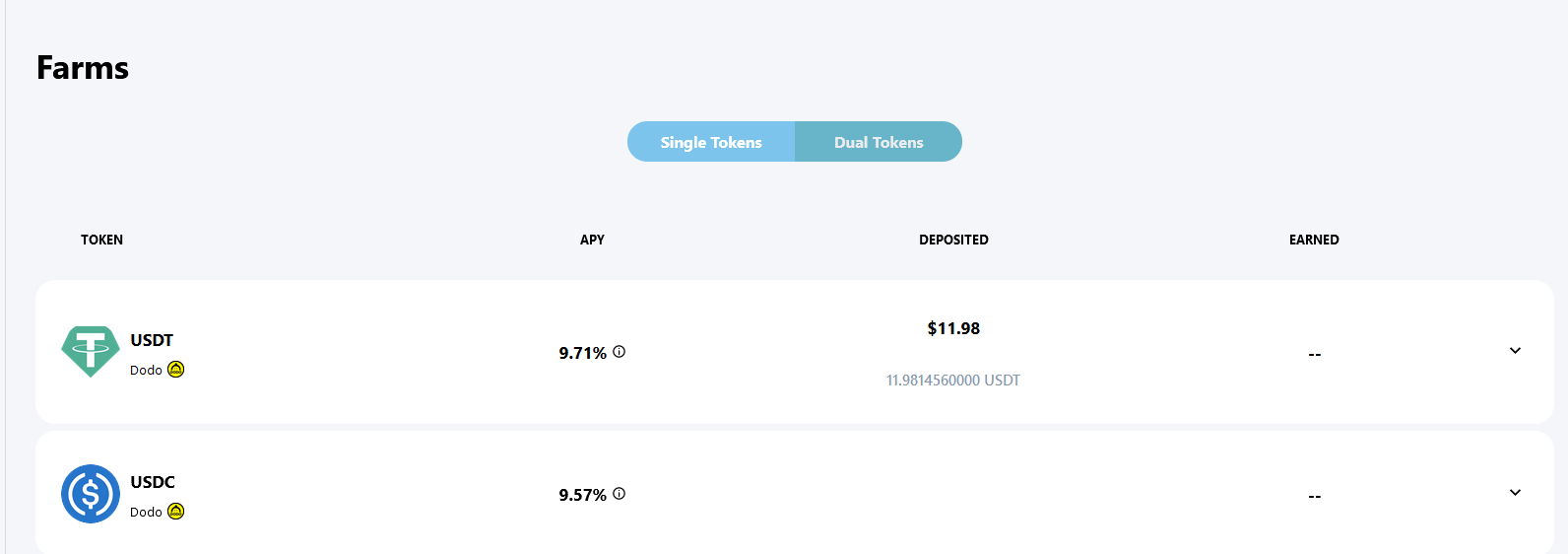Click the DEPOSITED column header
The height and width of the screenshot is (554, 1568).
click(953, 240)
